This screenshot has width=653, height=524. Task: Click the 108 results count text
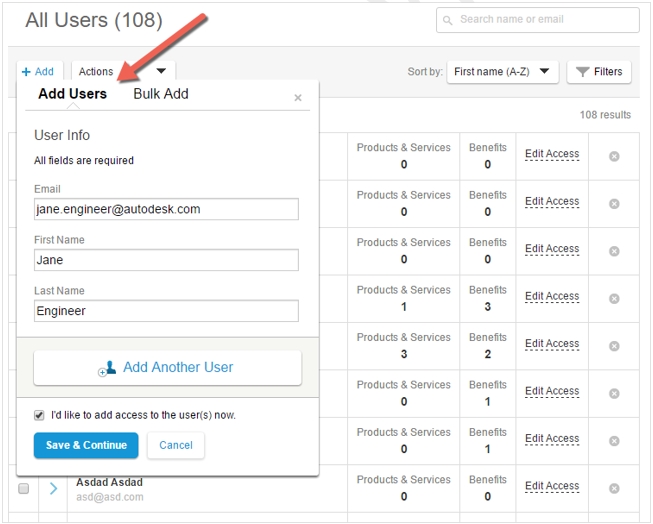[x=605, y=115]
